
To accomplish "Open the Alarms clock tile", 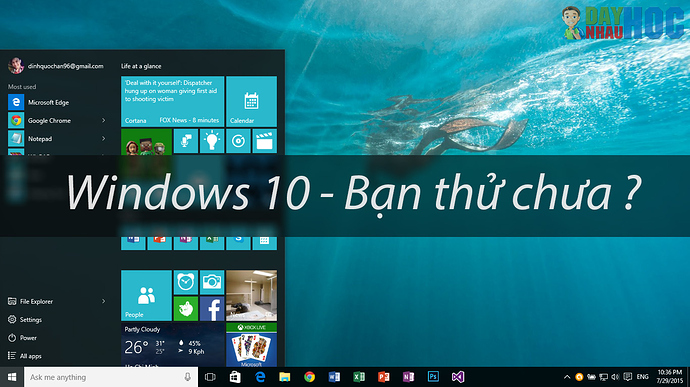I will pos(186,282).
